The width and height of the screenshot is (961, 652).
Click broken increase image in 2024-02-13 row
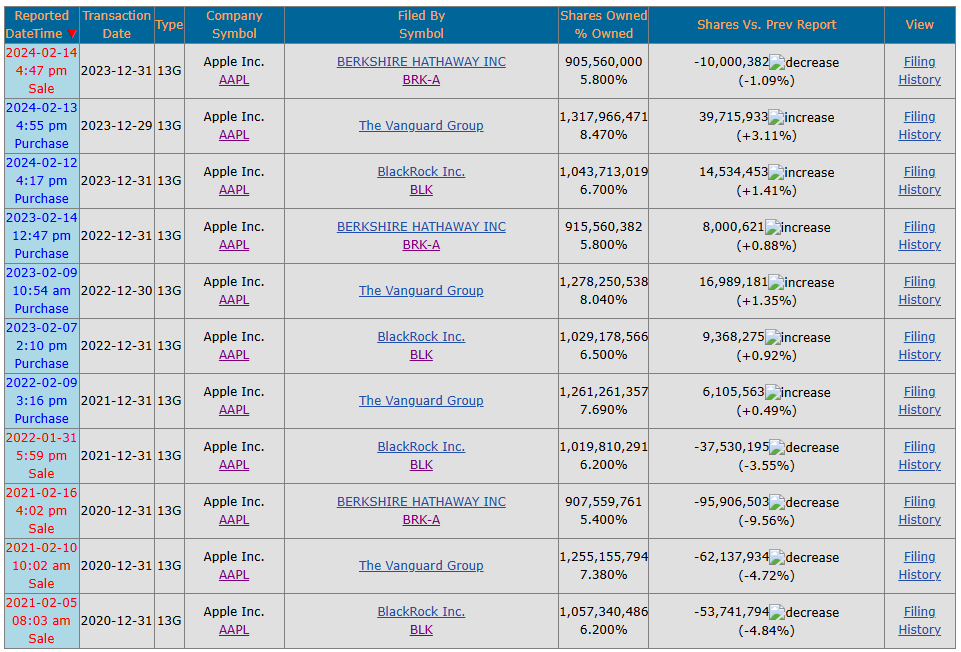776,117
